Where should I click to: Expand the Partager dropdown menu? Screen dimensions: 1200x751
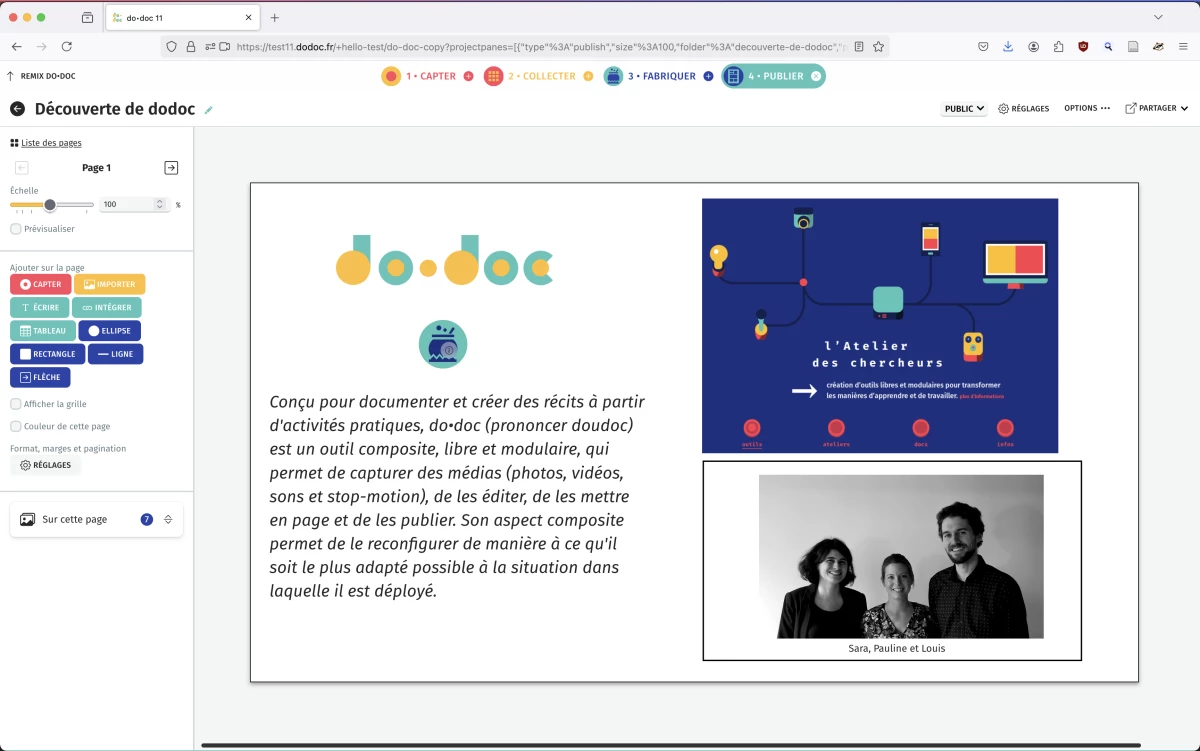[x=1156, y=109]
